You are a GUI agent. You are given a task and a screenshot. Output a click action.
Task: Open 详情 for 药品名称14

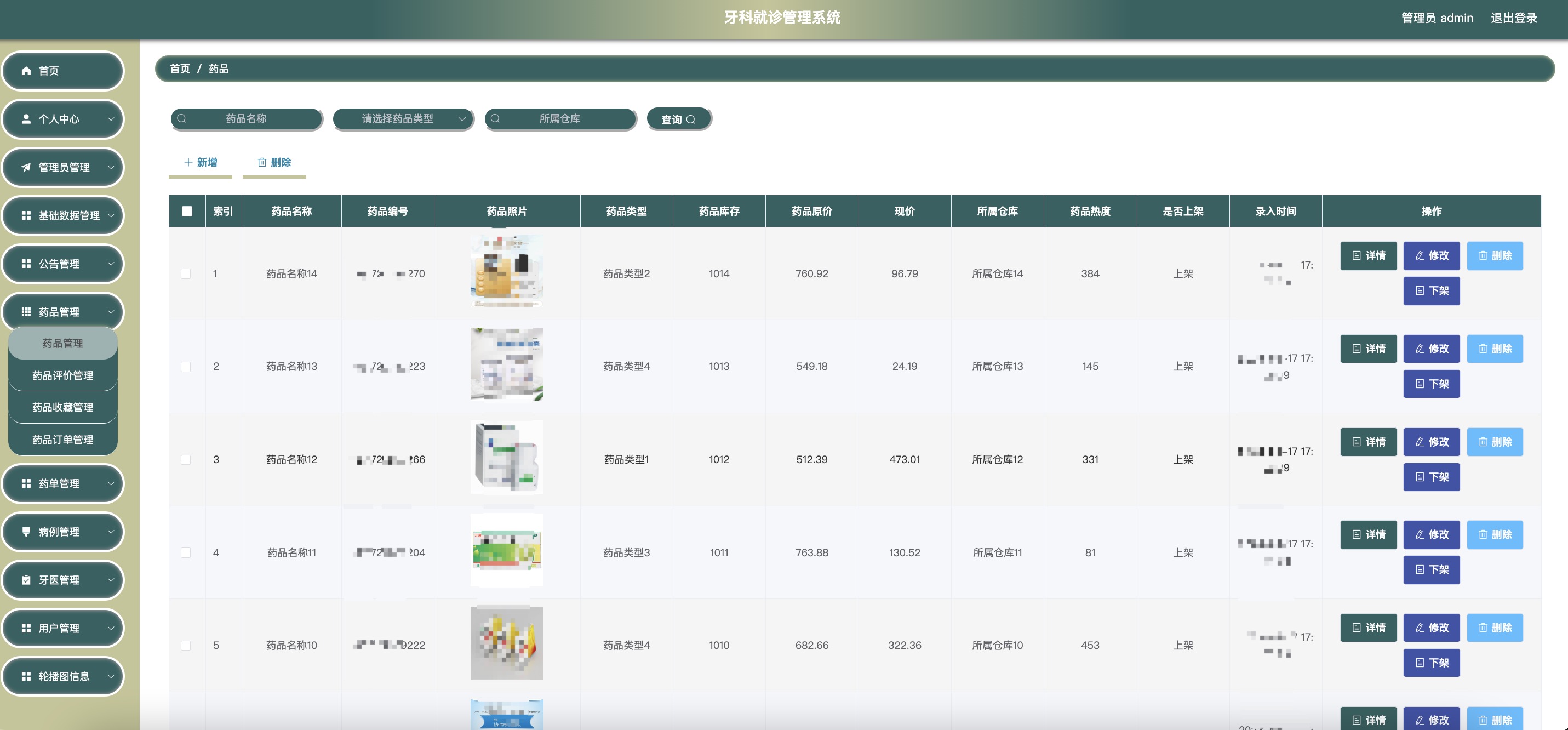click(x=1369, y=256)
